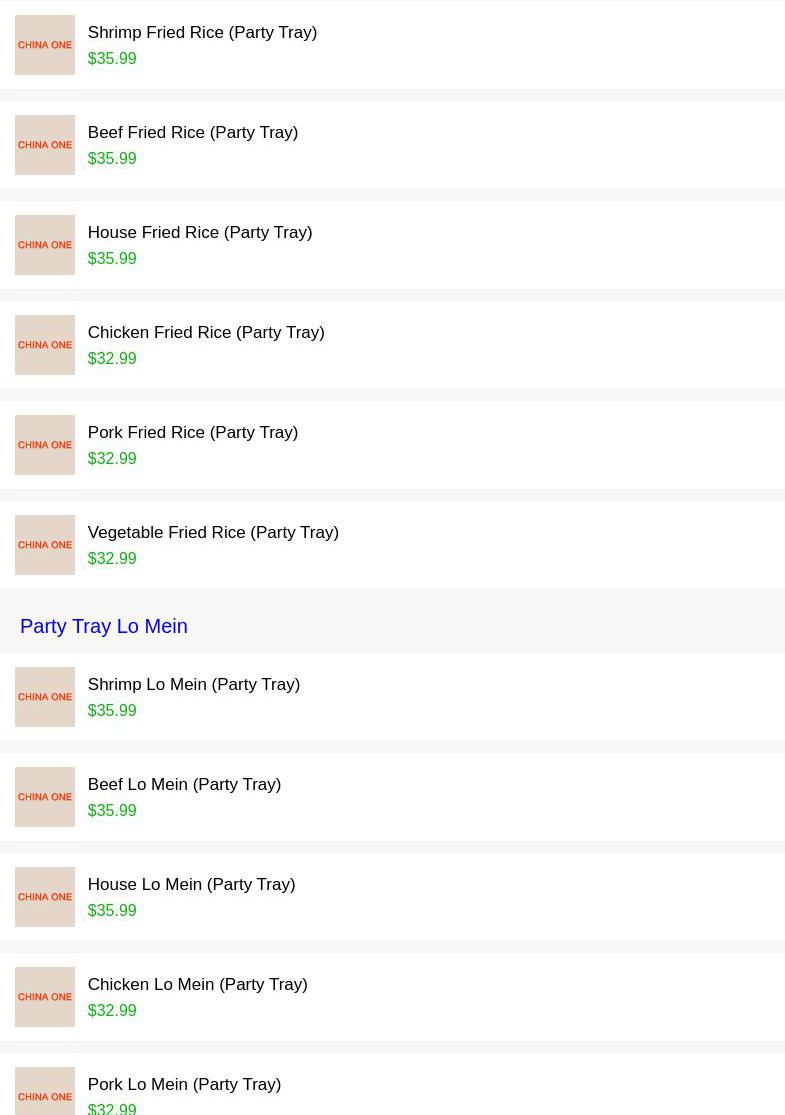Click the China One thumbnail beside Beef Fried Rice
The height and width of the screenshot is (1115, 785).
[x=45, y=145]
